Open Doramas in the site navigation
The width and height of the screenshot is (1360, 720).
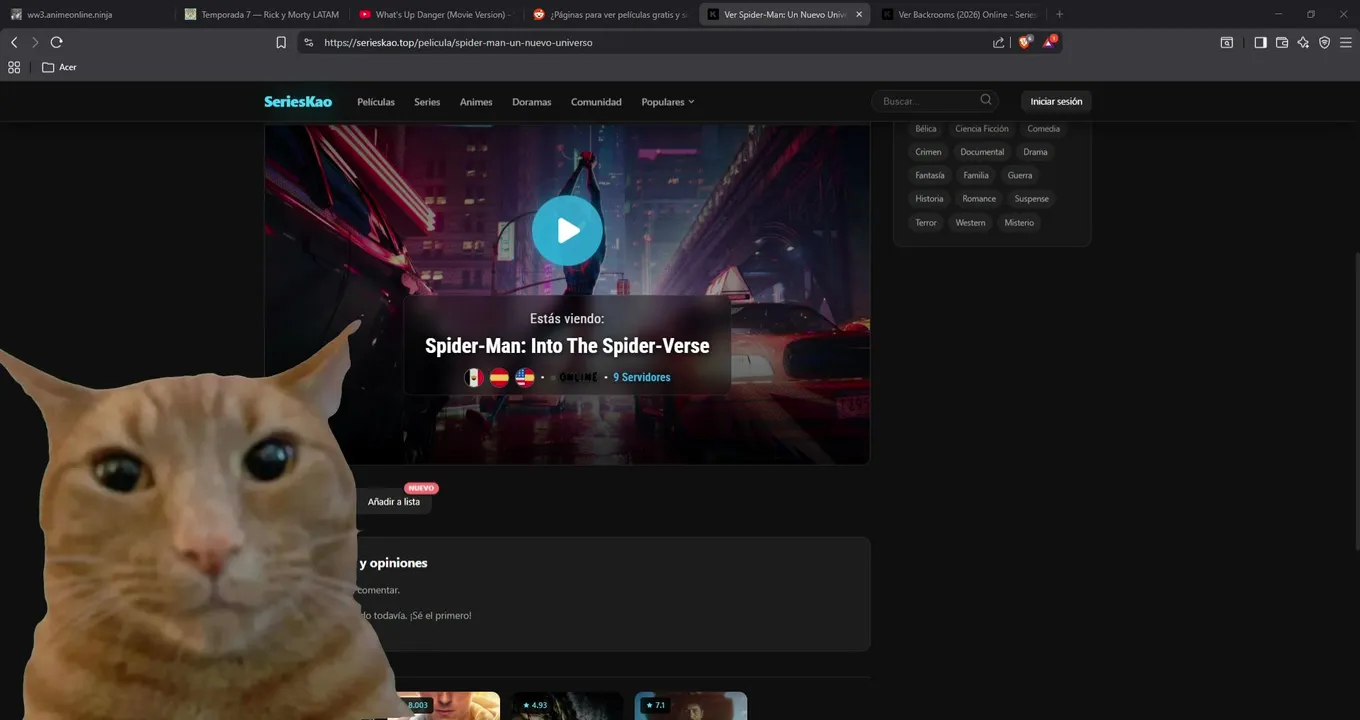click(532, 102)
